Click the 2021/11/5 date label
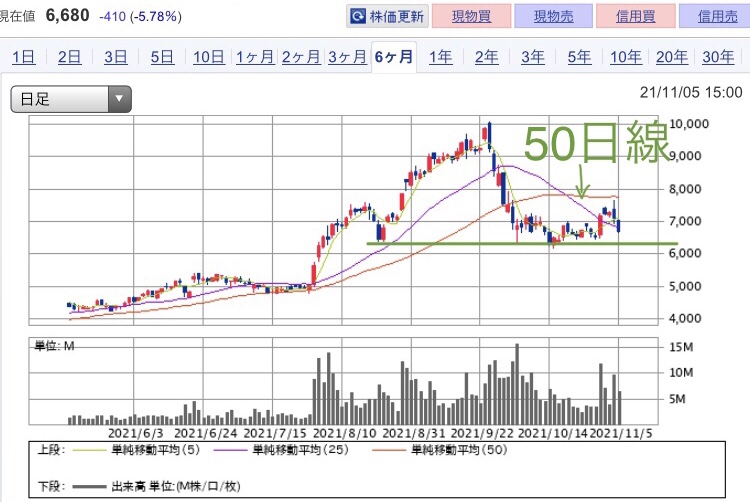This screenshot has width=750, height=502. (621, 434)
